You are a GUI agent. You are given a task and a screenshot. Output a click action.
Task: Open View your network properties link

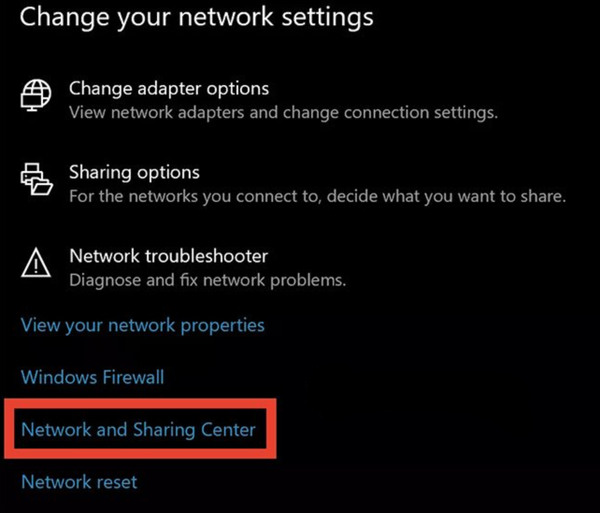pos(142,325)
